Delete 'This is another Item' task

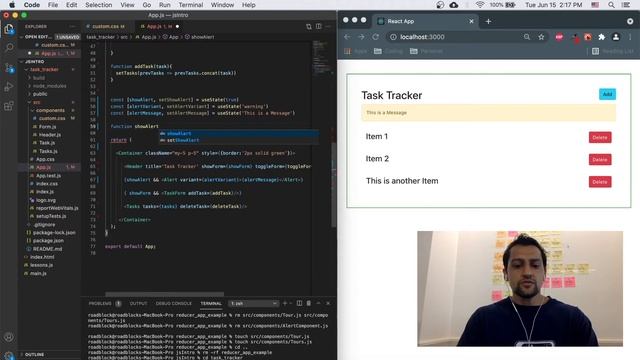[x=600, y=182]
